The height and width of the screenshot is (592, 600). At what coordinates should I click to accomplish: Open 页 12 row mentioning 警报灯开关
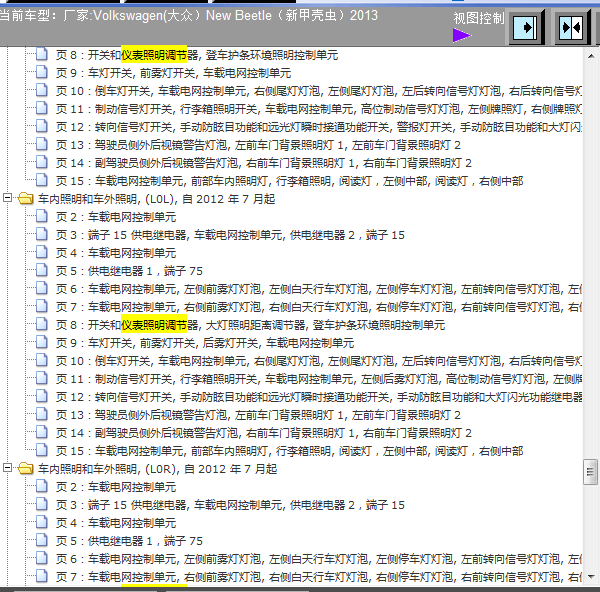pyautogui.click(x=319, y=127)
